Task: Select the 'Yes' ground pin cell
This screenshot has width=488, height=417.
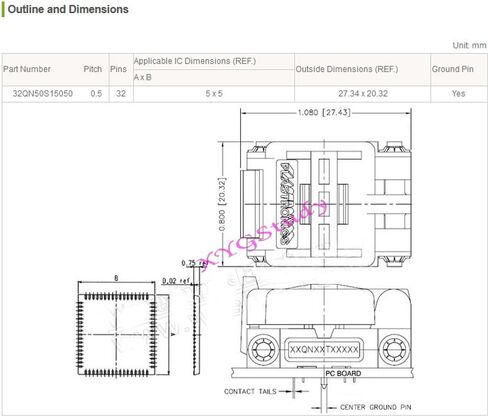Action: (458, 94)
